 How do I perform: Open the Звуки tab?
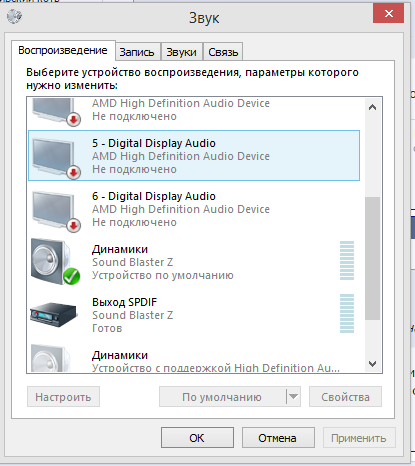click(181, 52)
